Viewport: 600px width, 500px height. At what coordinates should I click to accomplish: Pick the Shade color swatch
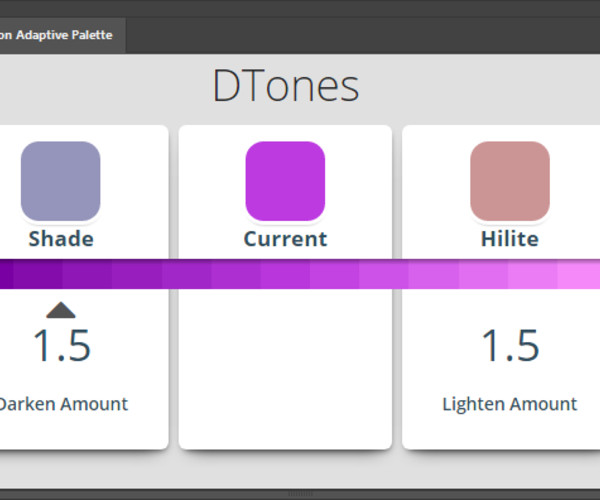60,181
